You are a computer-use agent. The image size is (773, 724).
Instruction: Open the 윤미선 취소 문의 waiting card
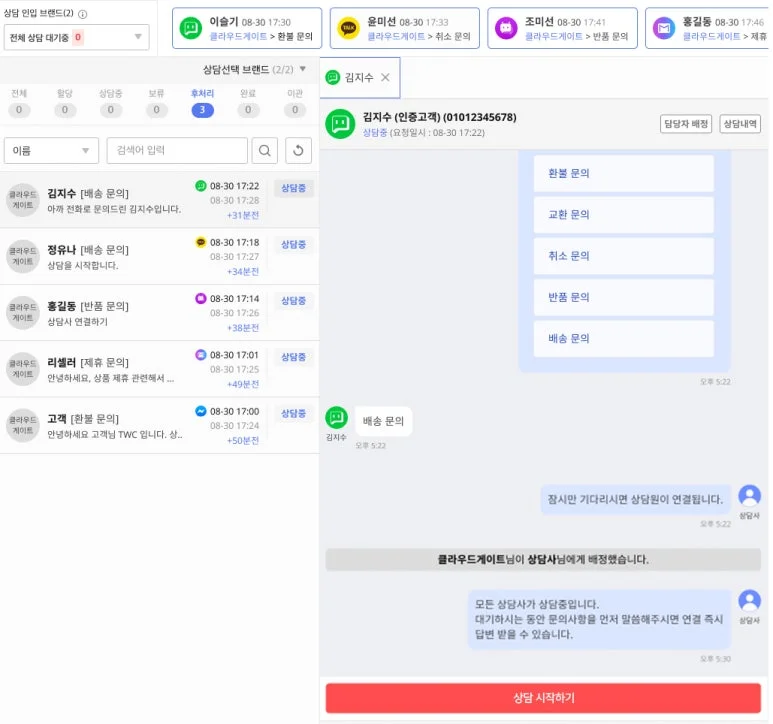click(x=405, y=28)
